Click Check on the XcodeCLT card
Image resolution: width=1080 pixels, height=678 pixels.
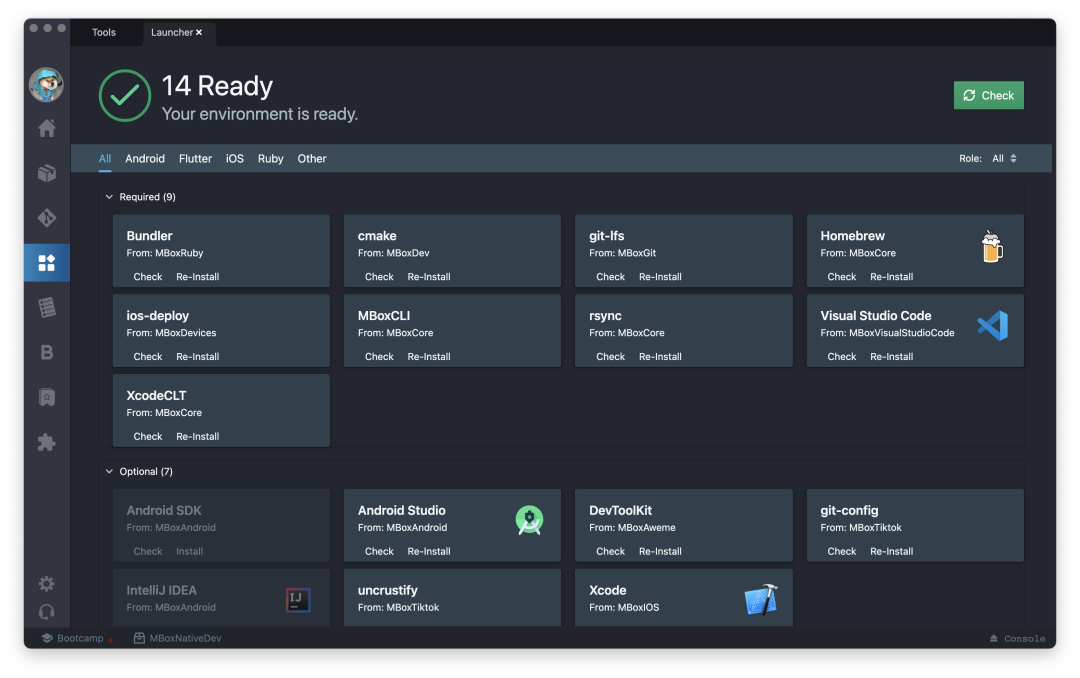(x=147, y=436)
